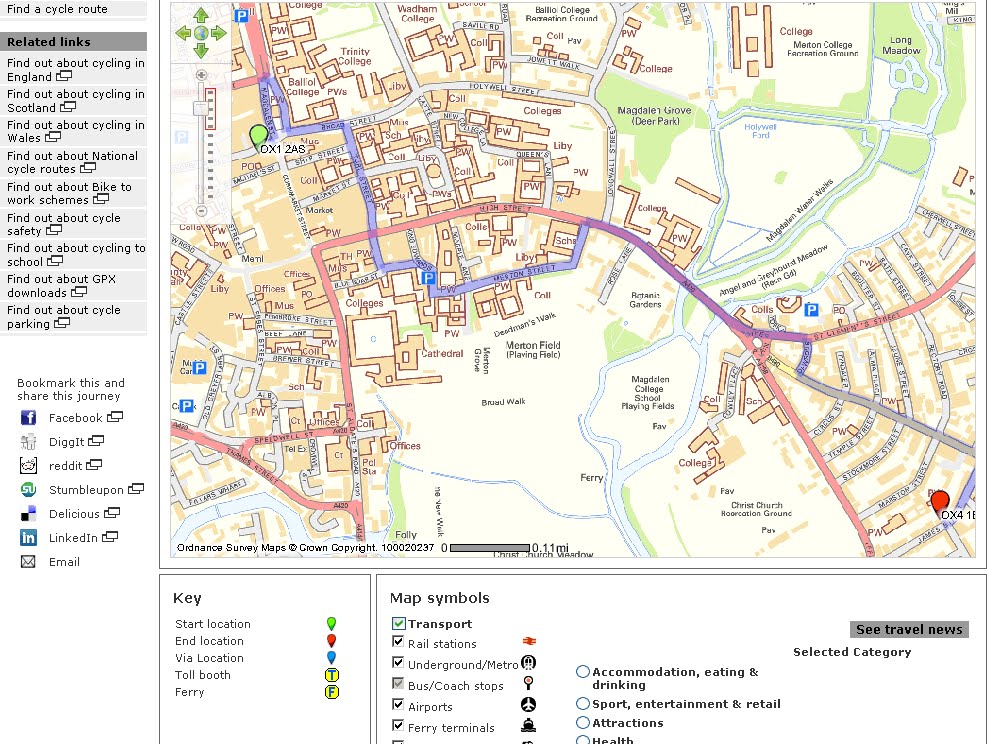This screenshot has height=744, width=987.
Task: Click the pan map up arrow
Action: click(x=201, y=14)
